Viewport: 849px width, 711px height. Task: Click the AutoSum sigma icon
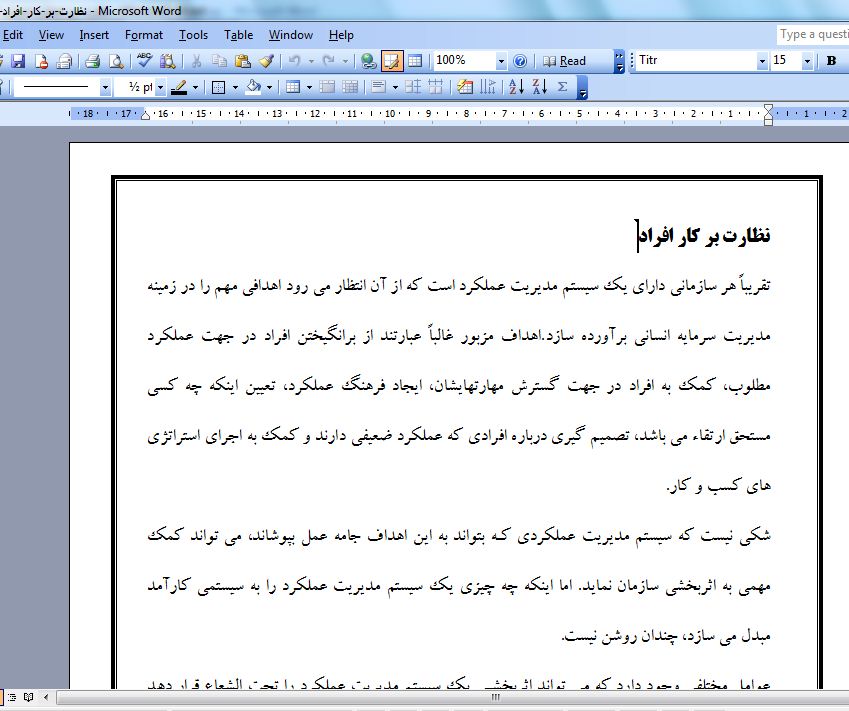(x=563, y=87)
